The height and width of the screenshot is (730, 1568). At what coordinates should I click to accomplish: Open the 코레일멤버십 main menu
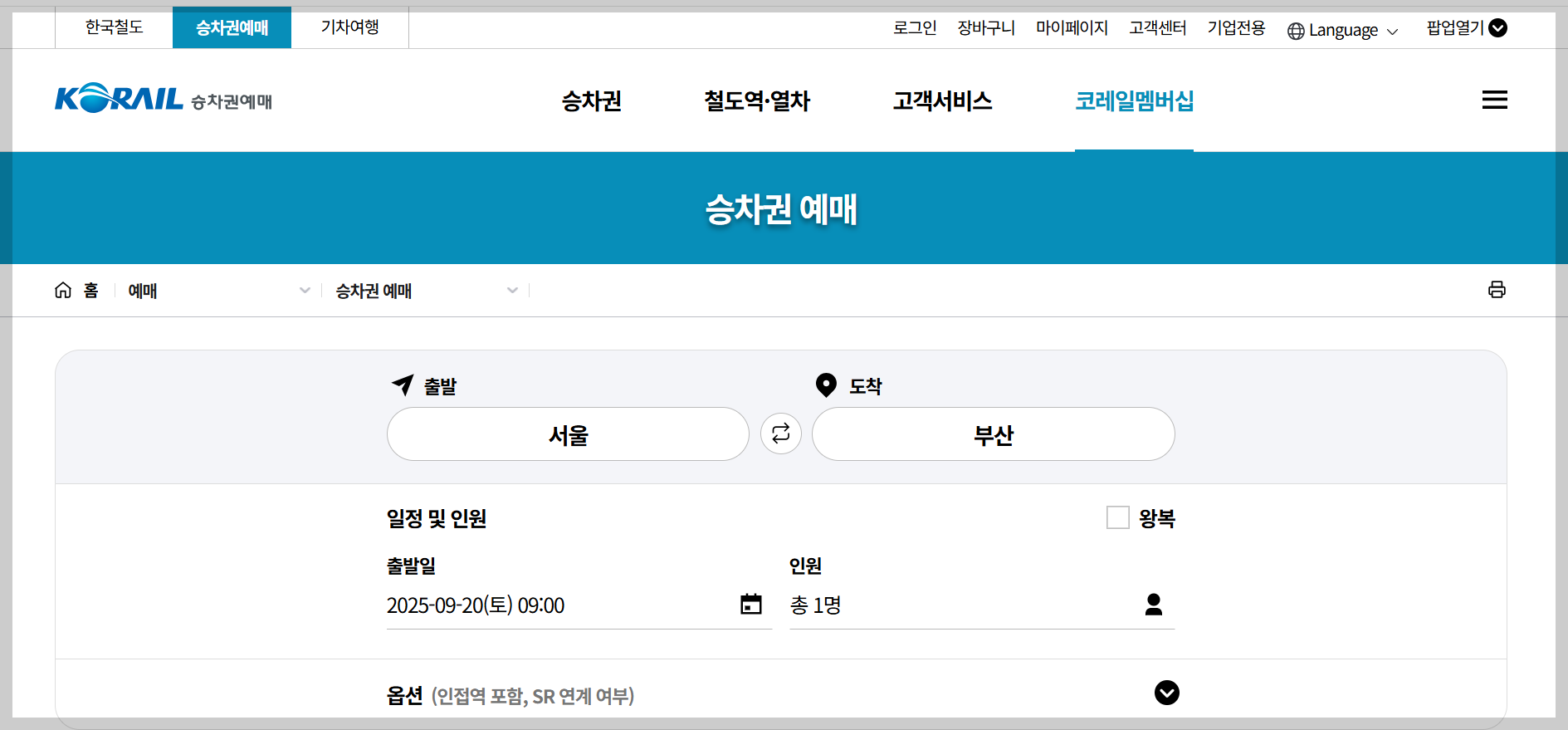(x=1134, y=101)
